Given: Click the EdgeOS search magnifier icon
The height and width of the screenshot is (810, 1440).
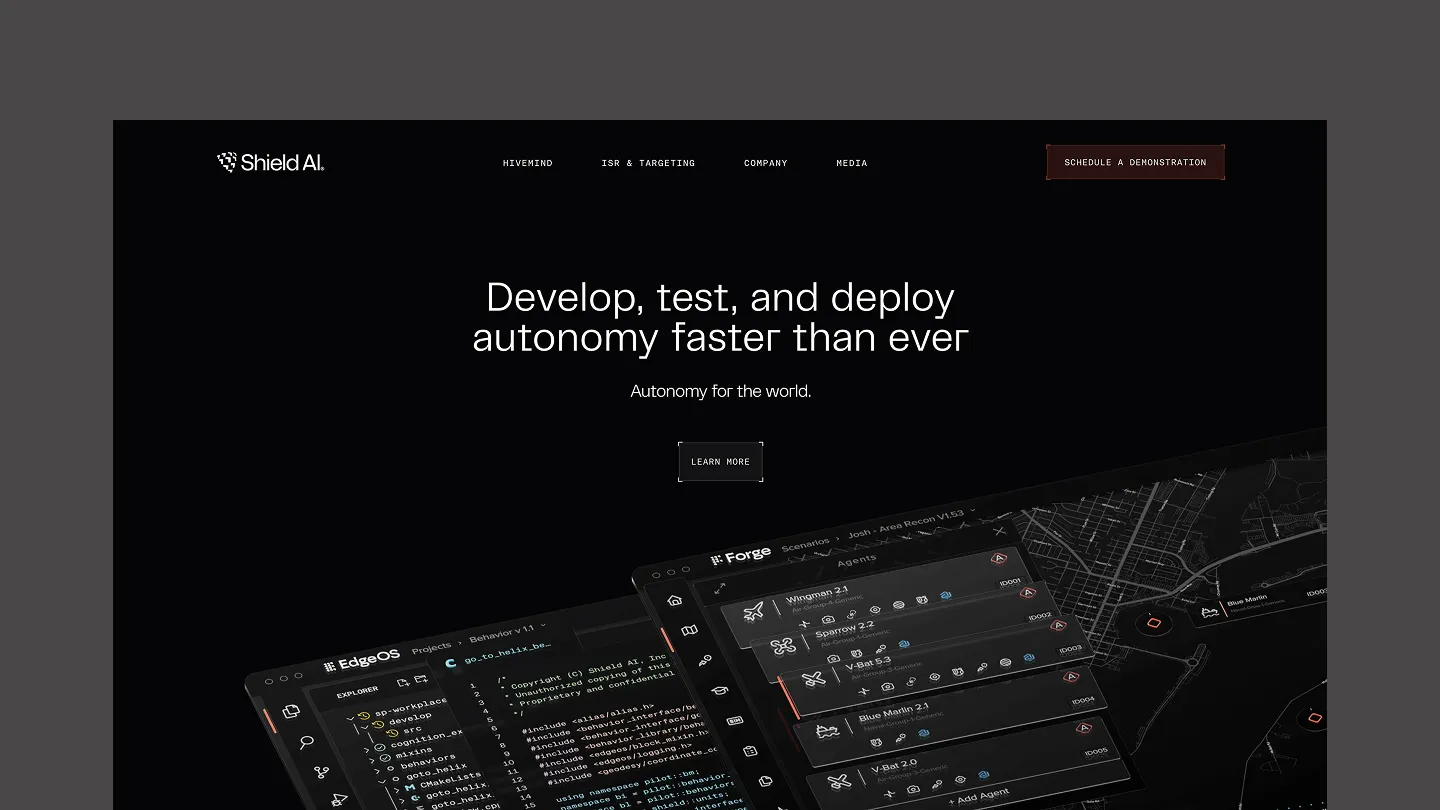Looking at the screenshot, I should 306,742.
